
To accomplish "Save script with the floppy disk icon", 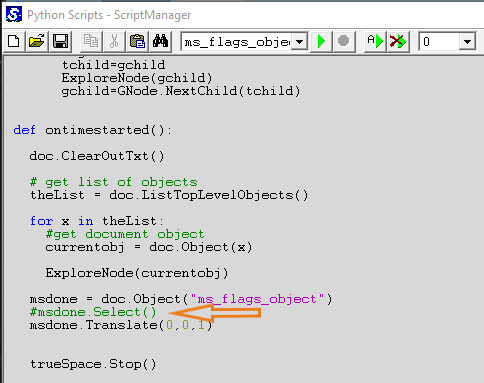I will point(60,42).
